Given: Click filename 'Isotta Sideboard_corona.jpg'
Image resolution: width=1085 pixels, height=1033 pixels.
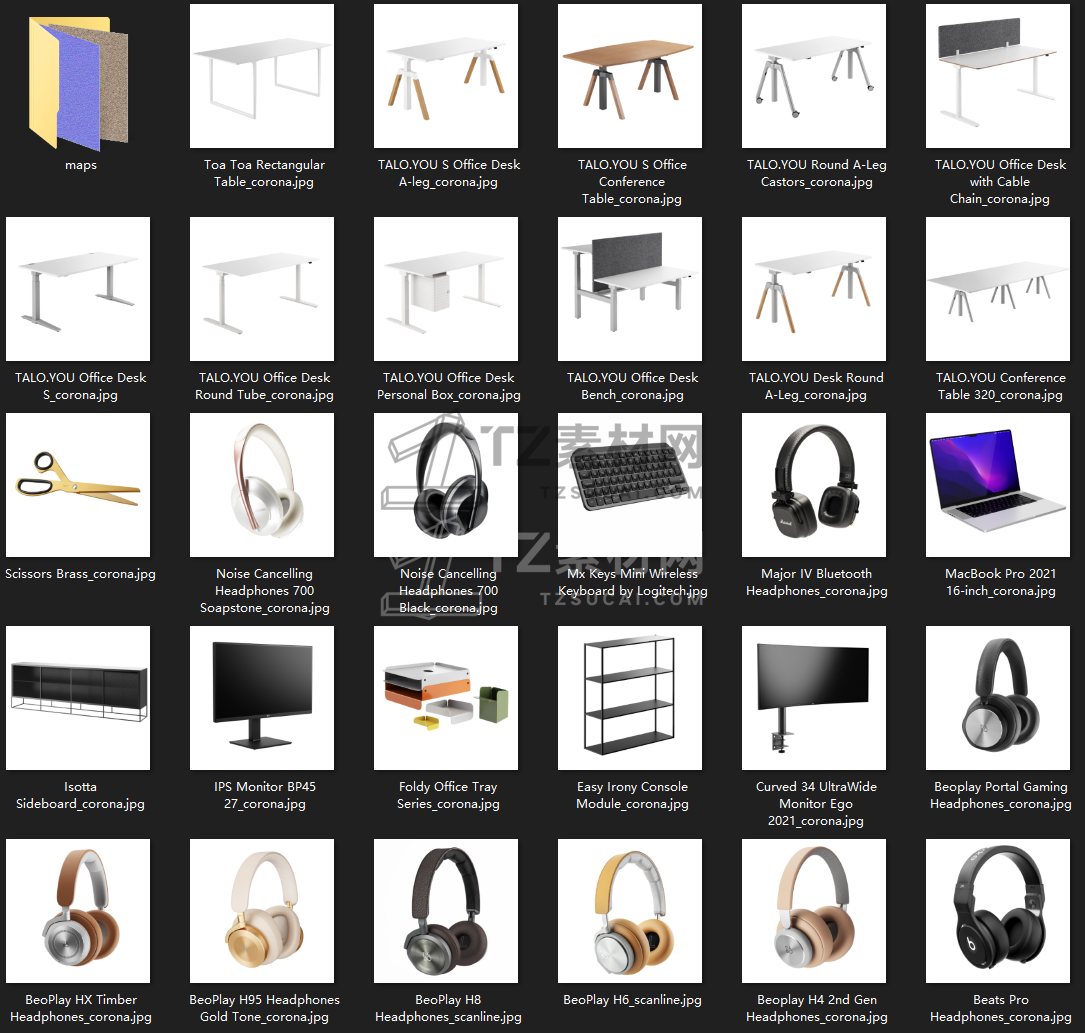Looking at the screenshot, I should point(80,795).
